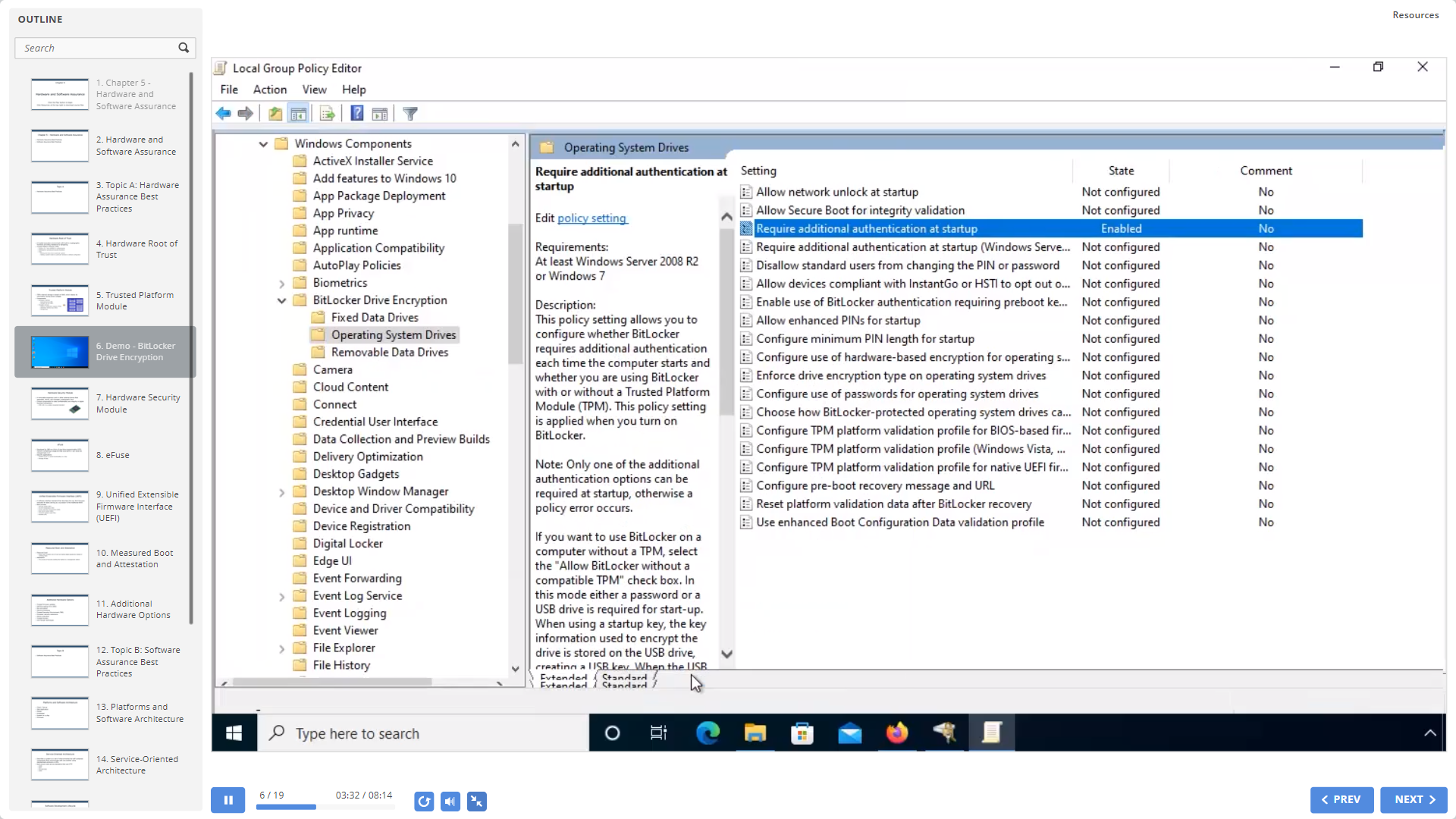The height and width of the screenshot is (819, 1456).
Task: Select Allow enhanced PINs for startup
Action: [838, 321]
